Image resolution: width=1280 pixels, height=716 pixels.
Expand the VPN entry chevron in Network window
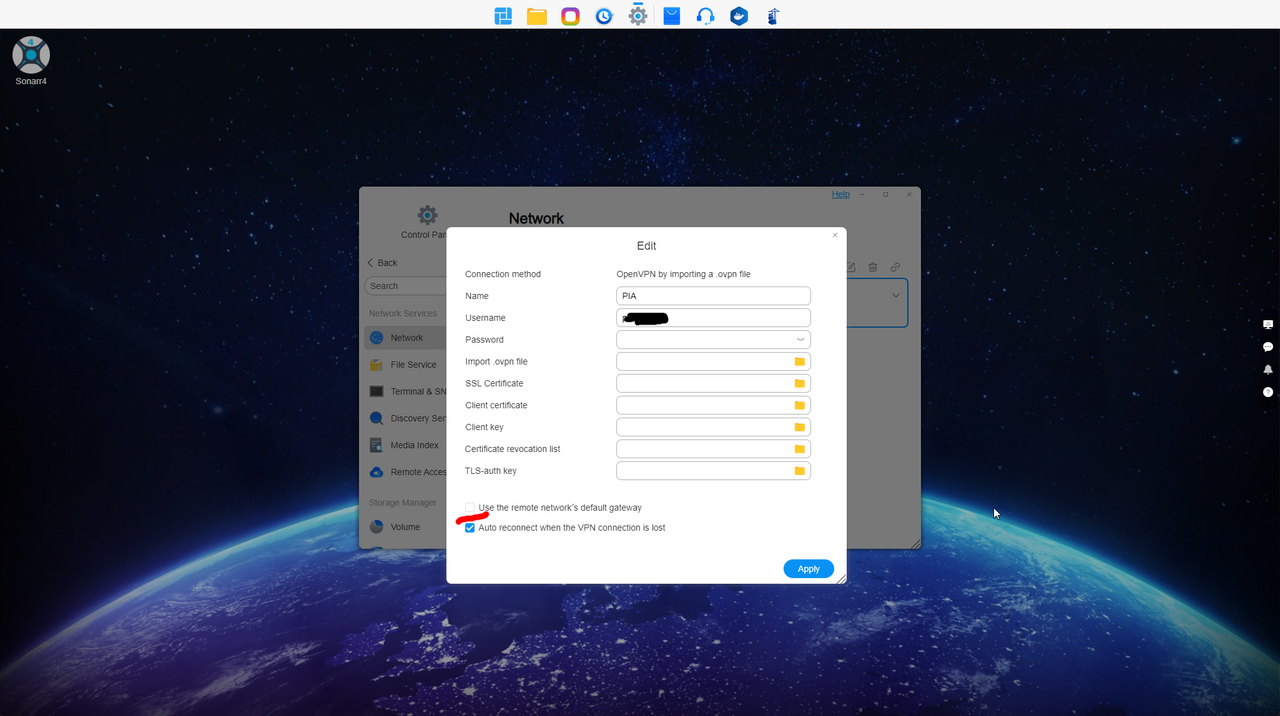[x=896, y=296]
